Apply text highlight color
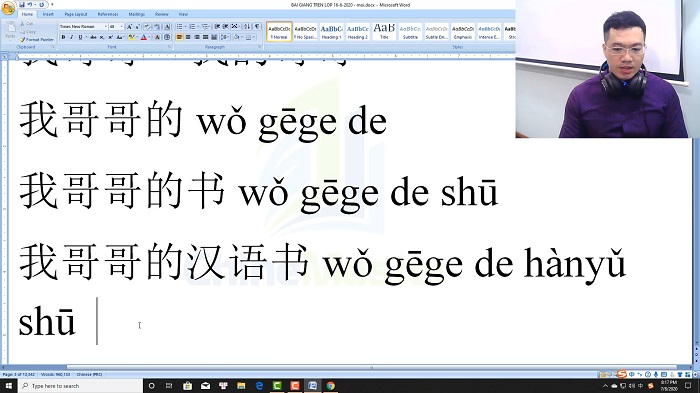Screen dimensions: 700x393 pyautogui.click(x=131, y=37)
